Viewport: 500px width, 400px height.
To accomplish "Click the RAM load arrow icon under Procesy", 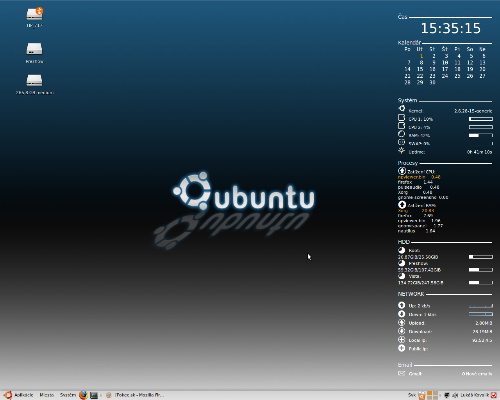I will click(x=402, y=205).
